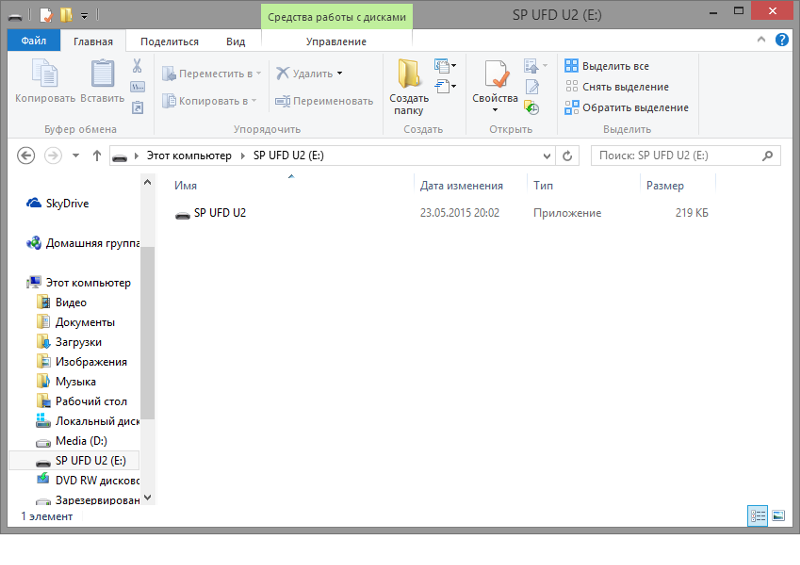This screenshot has height=565, width=800.
Task: Select the SP UFD U2 file
Action: click(219, 213)
